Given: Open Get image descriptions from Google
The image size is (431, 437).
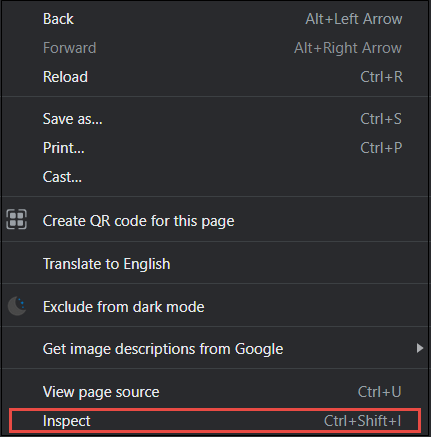Looking at the screenshot, I should pyautogui.click(x=215, y=349).
